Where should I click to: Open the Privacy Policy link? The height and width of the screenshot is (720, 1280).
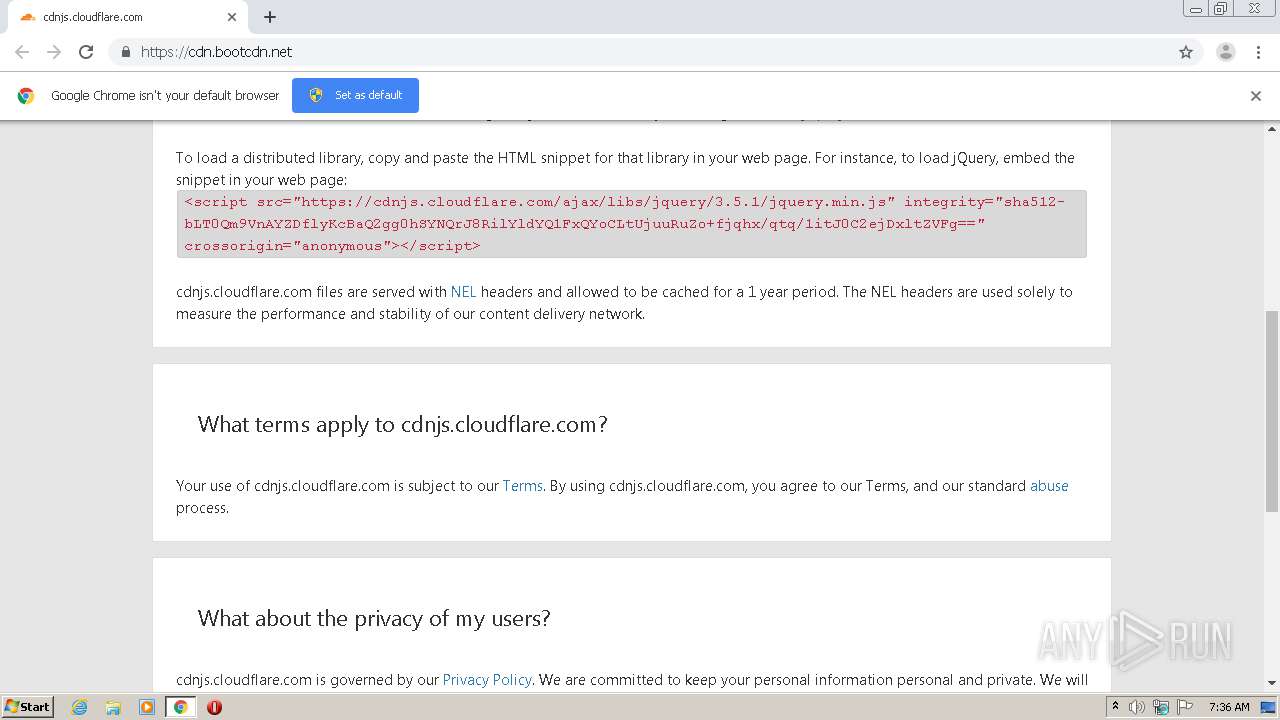click(x=487, y=680)
